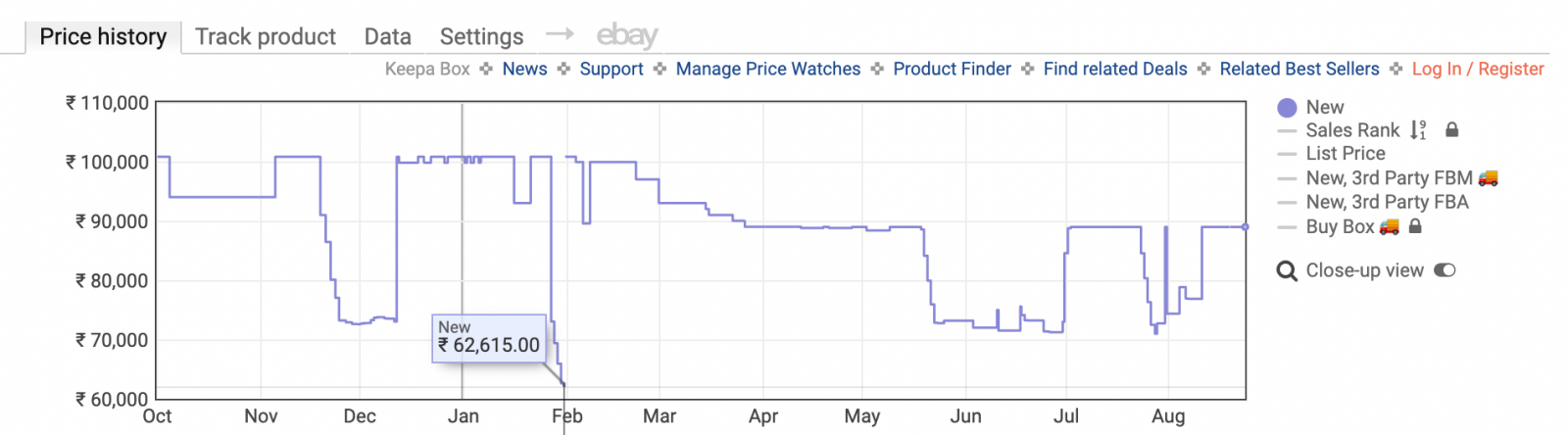This screenshot has width=1568, height=435.
Task: Show the New, 3rd Party FBA series
Action: click(x=1387, y=202)
